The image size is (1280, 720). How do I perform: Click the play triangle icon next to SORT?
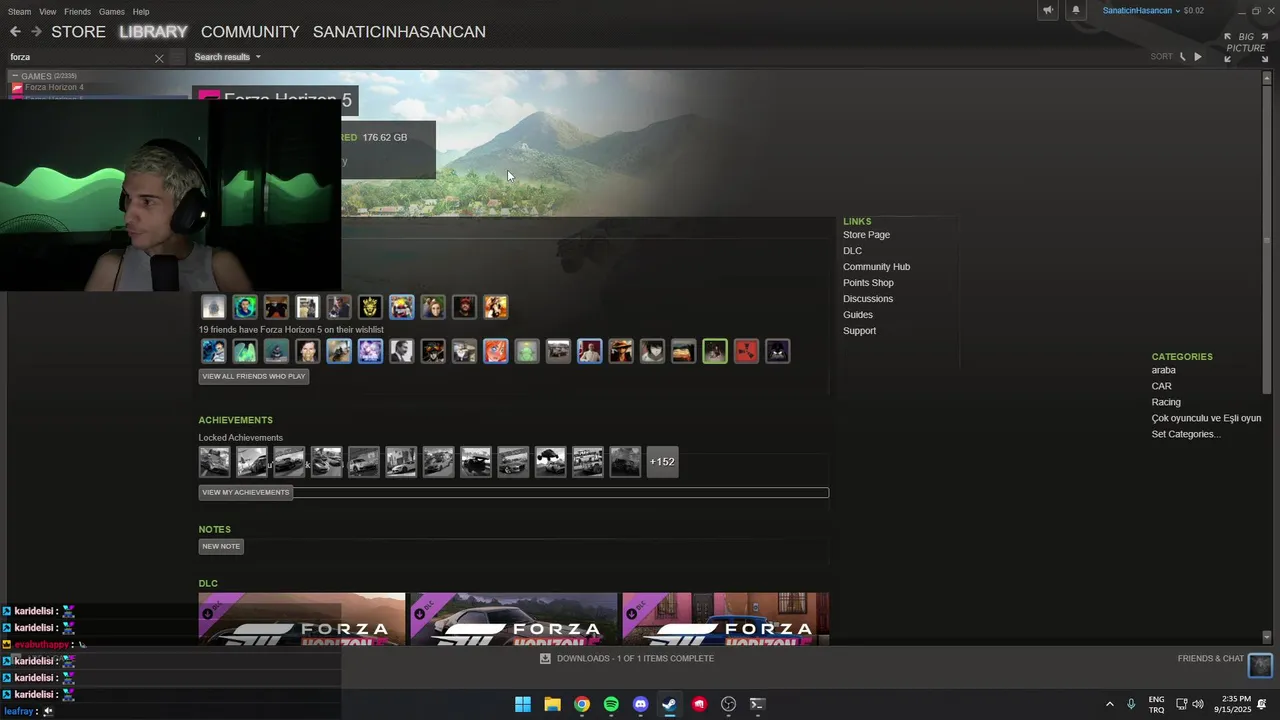(x=1198, y=57)
